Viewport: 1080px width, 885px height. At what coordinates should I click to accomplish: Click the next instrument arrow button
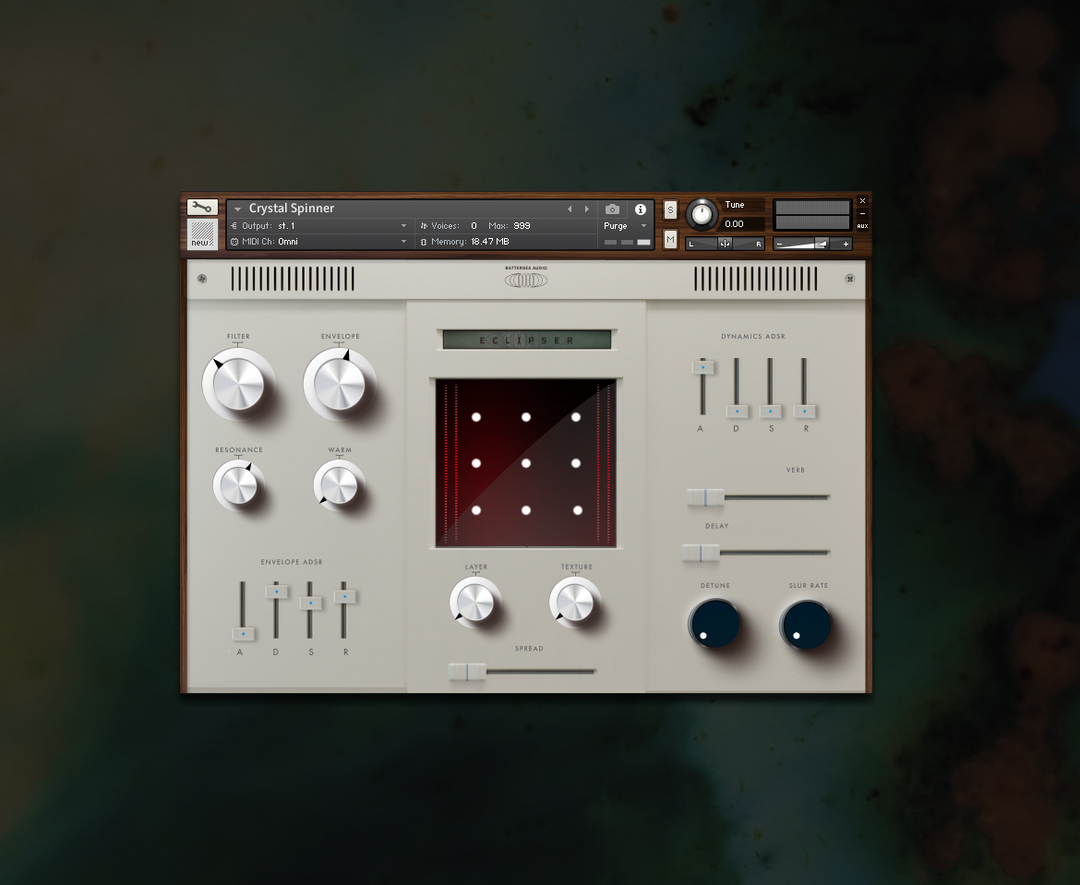click(588, 209)
